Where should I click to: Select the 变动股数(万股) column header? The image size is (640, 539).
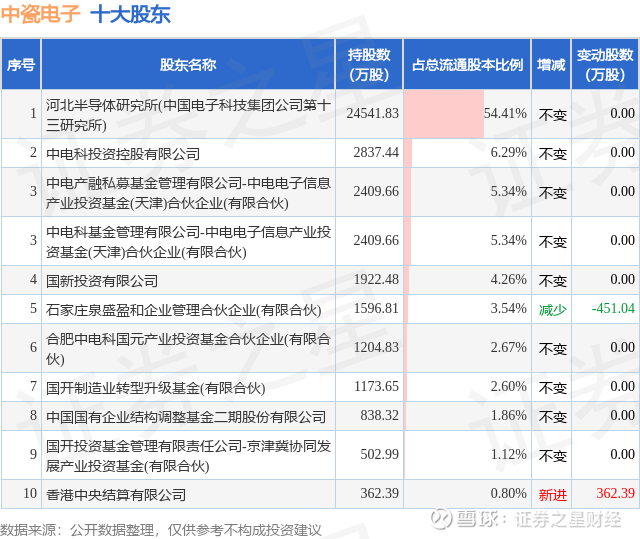click(605, 64)
